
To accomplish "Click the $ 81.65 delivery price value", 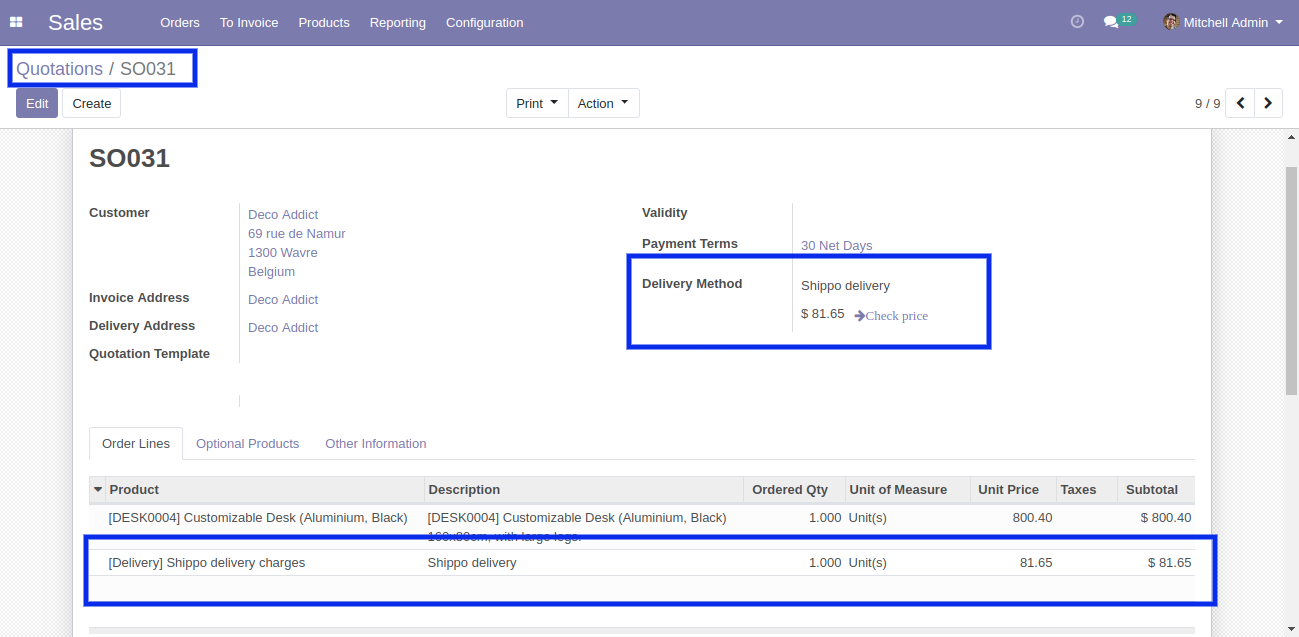I will click(x=822, y=314).
